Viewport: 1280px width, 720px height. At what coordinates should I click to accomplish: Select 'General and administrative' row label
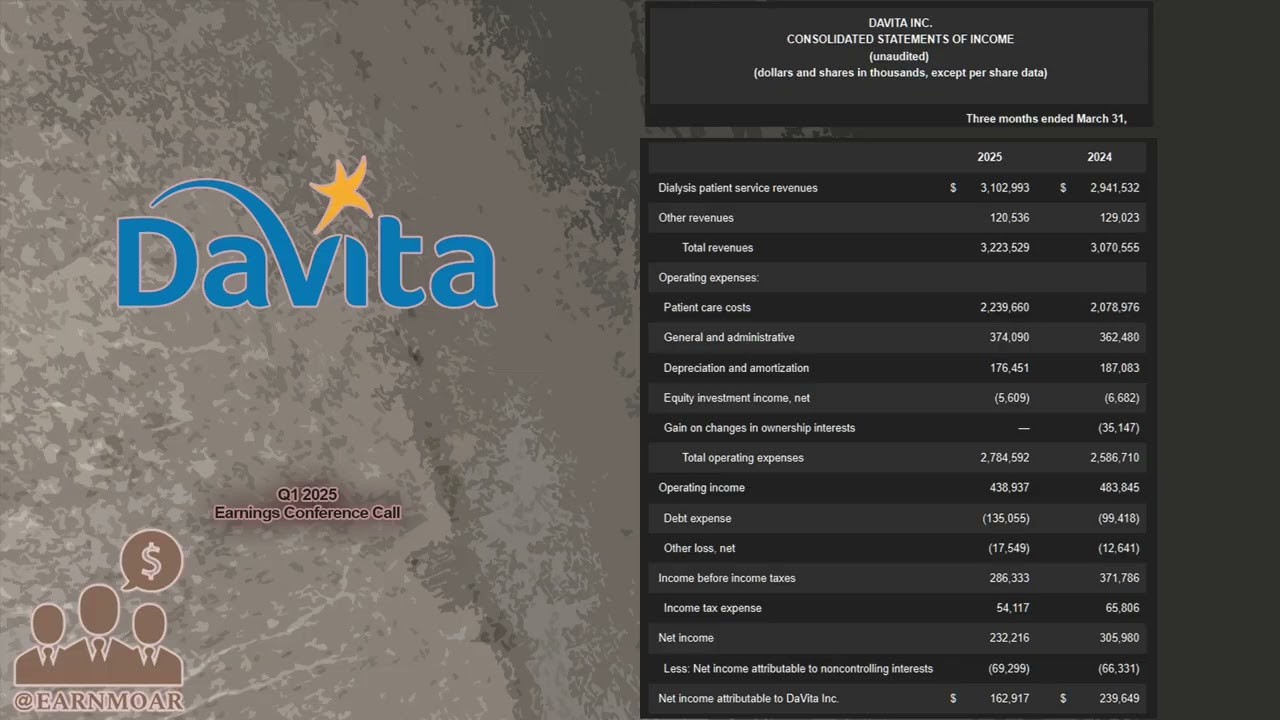tap(729, 338)
